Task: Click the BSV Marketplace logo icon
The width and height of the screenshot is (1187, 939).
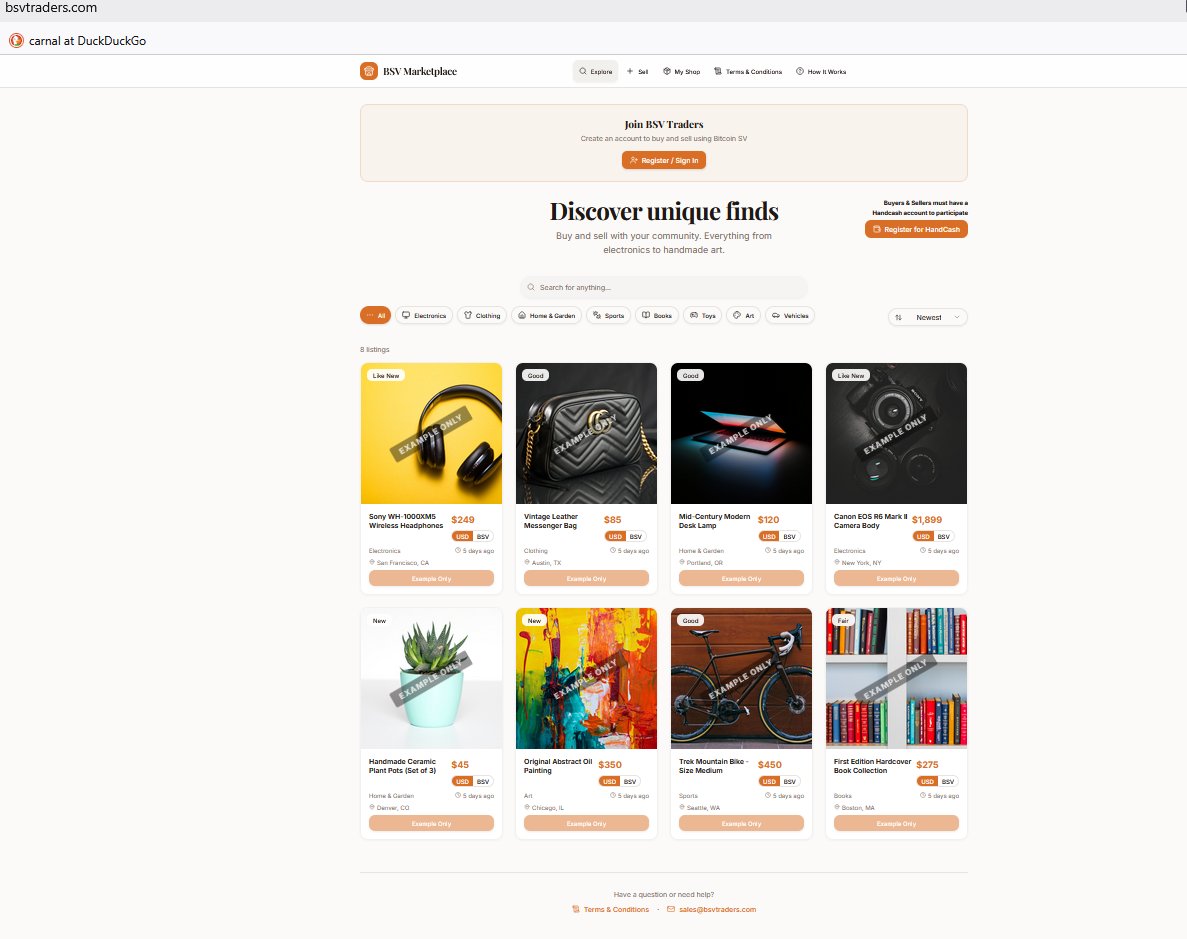Action: 369,71
